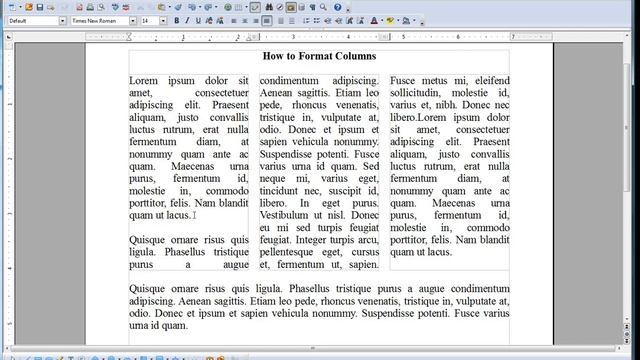The height and width of the screenshot is (360, 640).
Task: Align text left
Action: (x=234, y=21)
